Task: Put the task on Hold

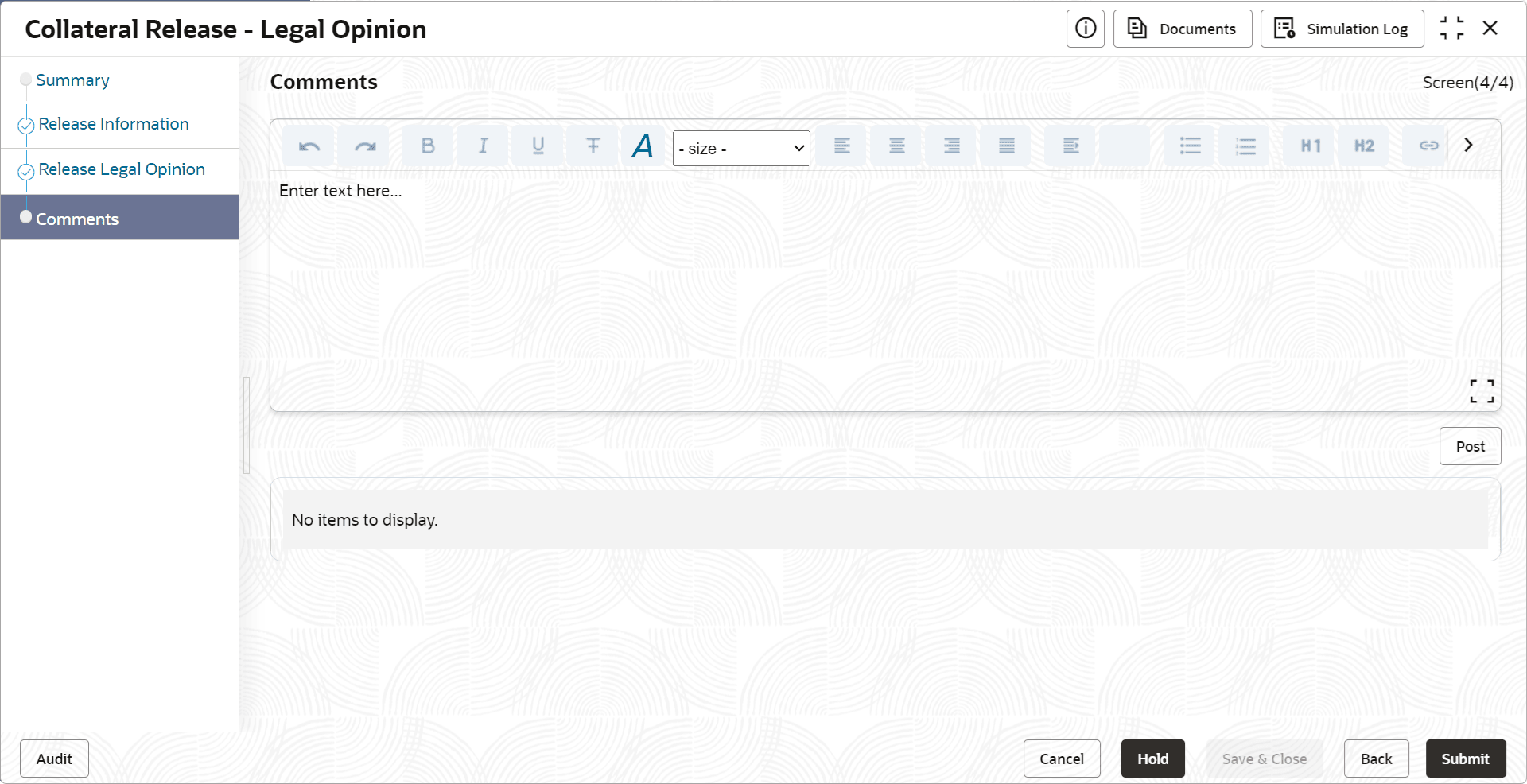Action: pyautogui.click(x=1153, y=759)
